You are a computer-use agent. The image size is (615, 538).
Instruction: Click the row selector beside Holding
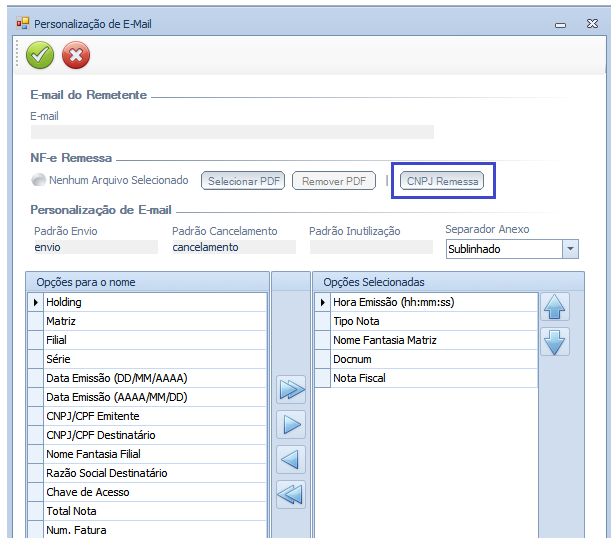[x=35, y=302]
